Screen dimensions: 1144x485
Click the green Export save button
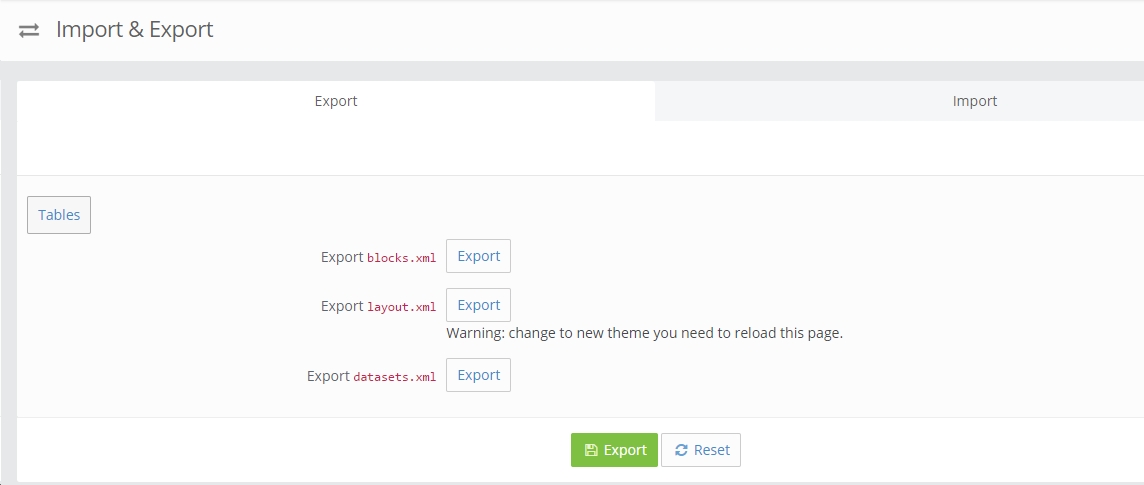(x=614, y=450)
